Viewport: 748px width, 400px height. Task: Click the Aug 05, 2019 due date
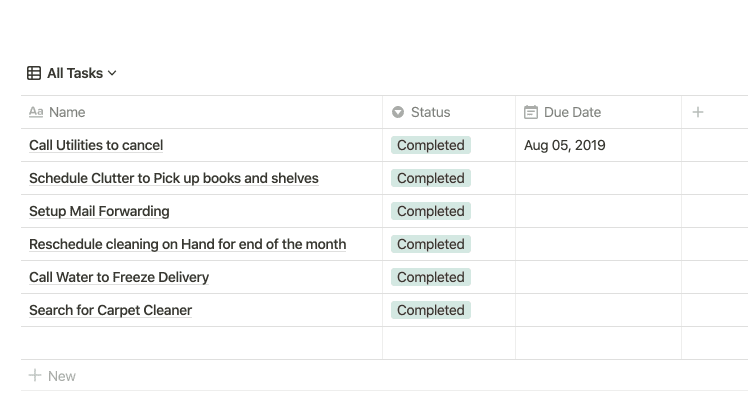(x=564, y=145)
